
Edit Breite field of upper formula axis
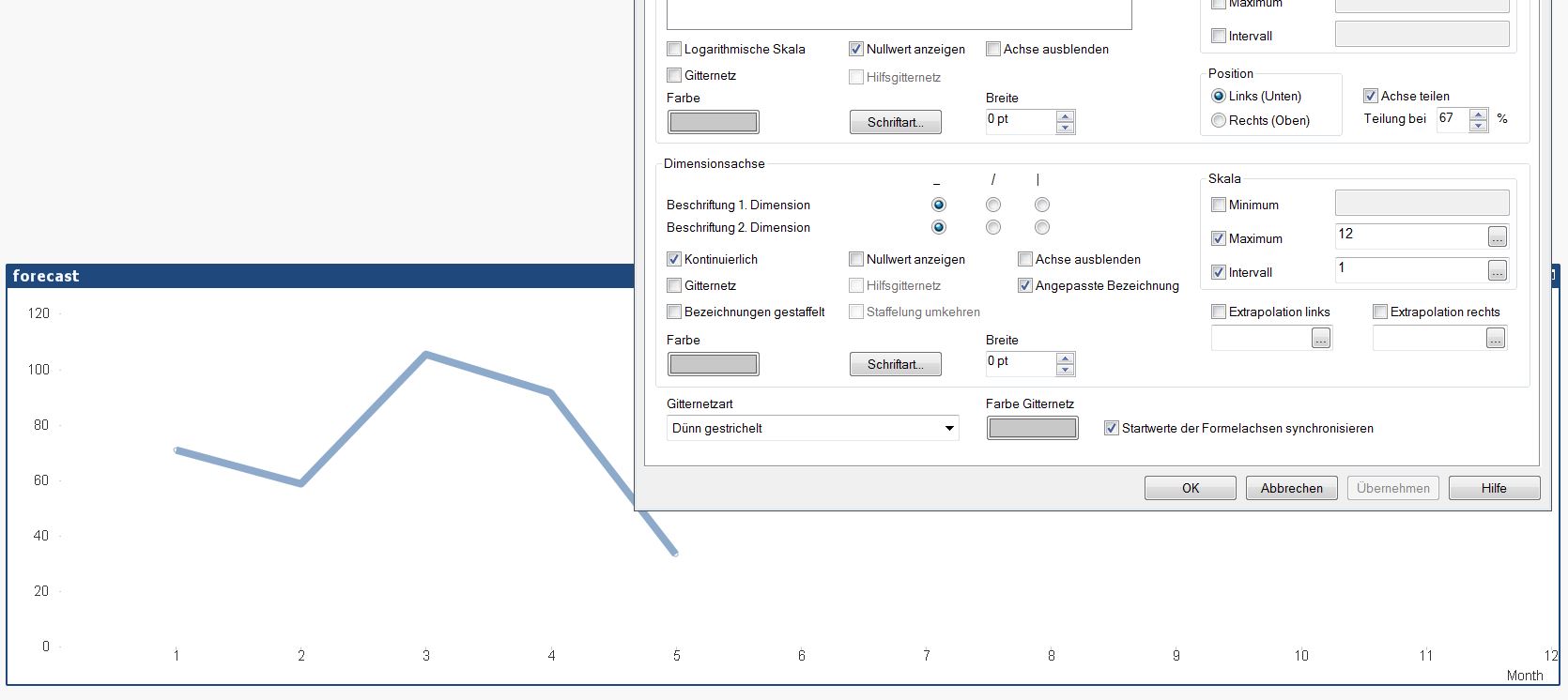(x=1021, y=121)
